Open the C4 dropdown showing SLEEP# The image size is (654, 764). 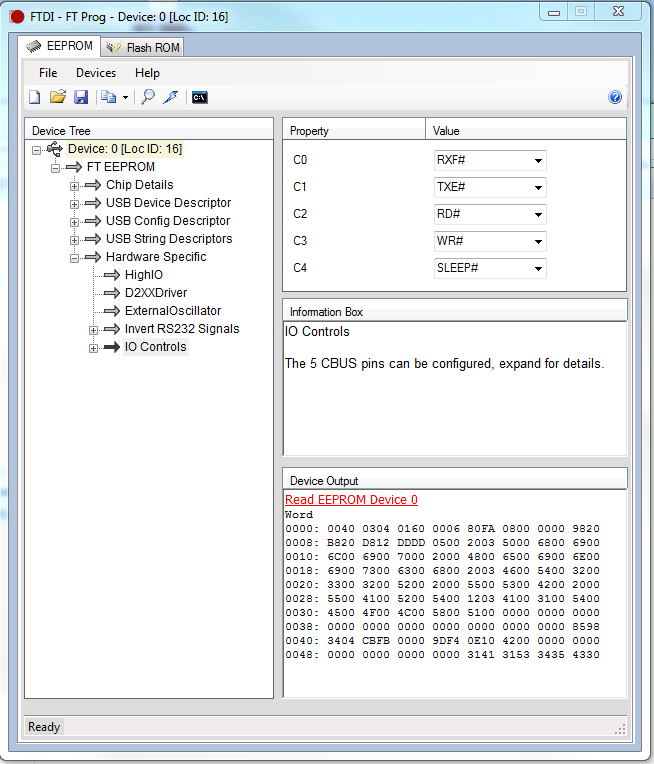pyautogui.click(x=490, y=268)
